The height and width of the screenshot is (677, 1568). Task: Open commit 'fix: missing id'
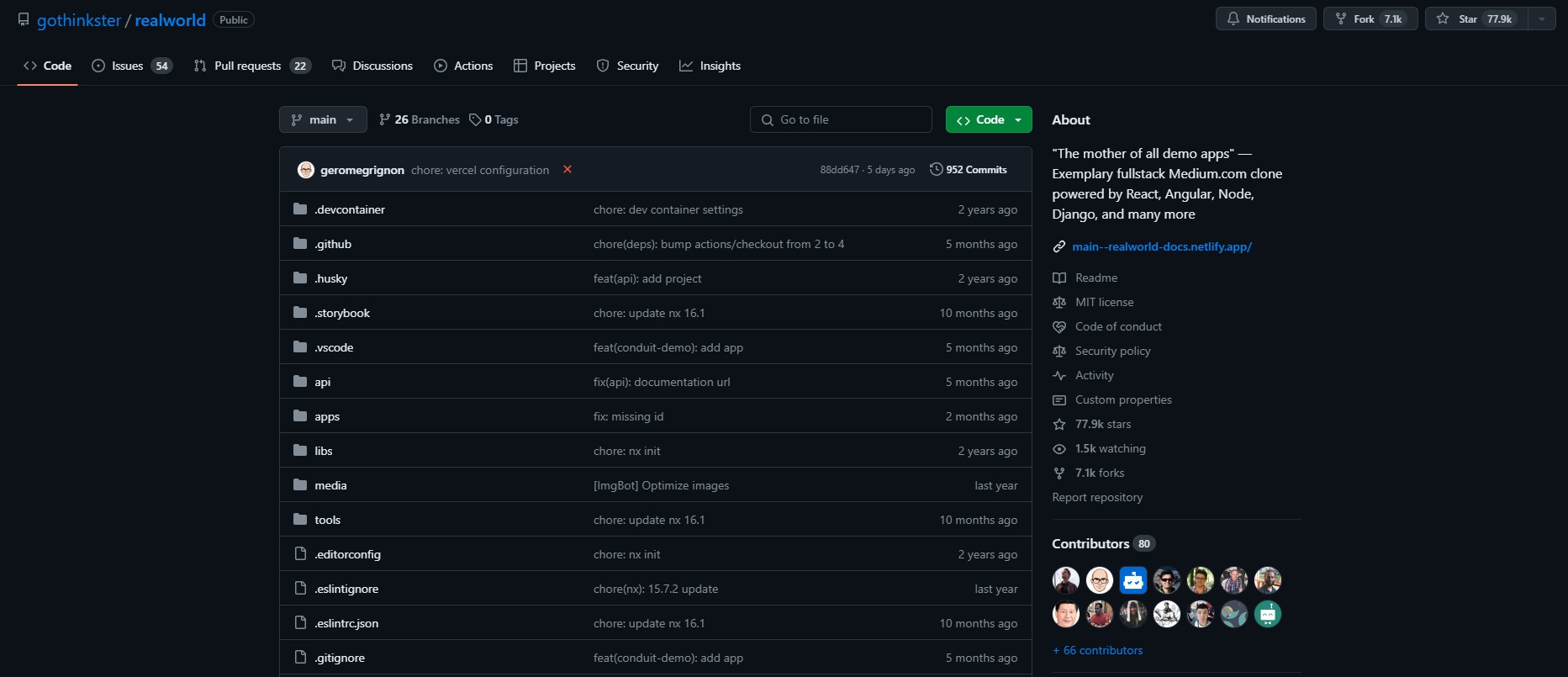[629, 416]
